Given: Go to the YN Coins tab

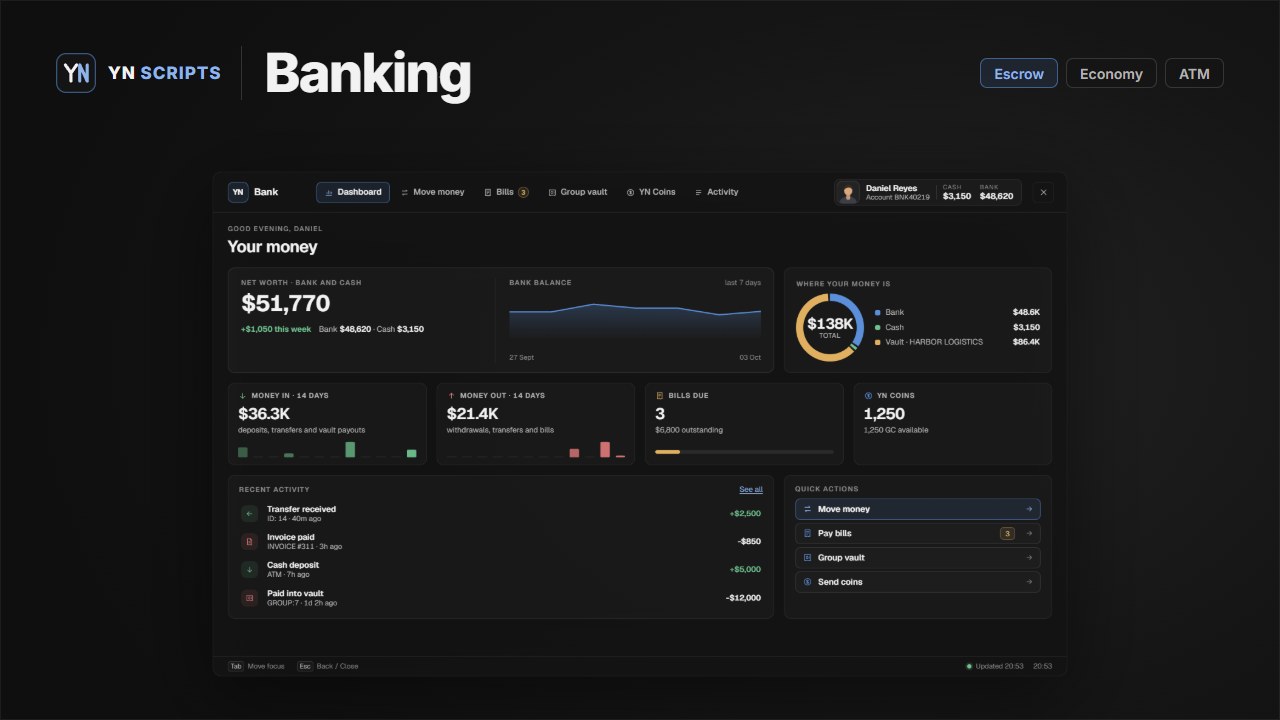Looking at the screenshot, I should (x=651, y=192).
